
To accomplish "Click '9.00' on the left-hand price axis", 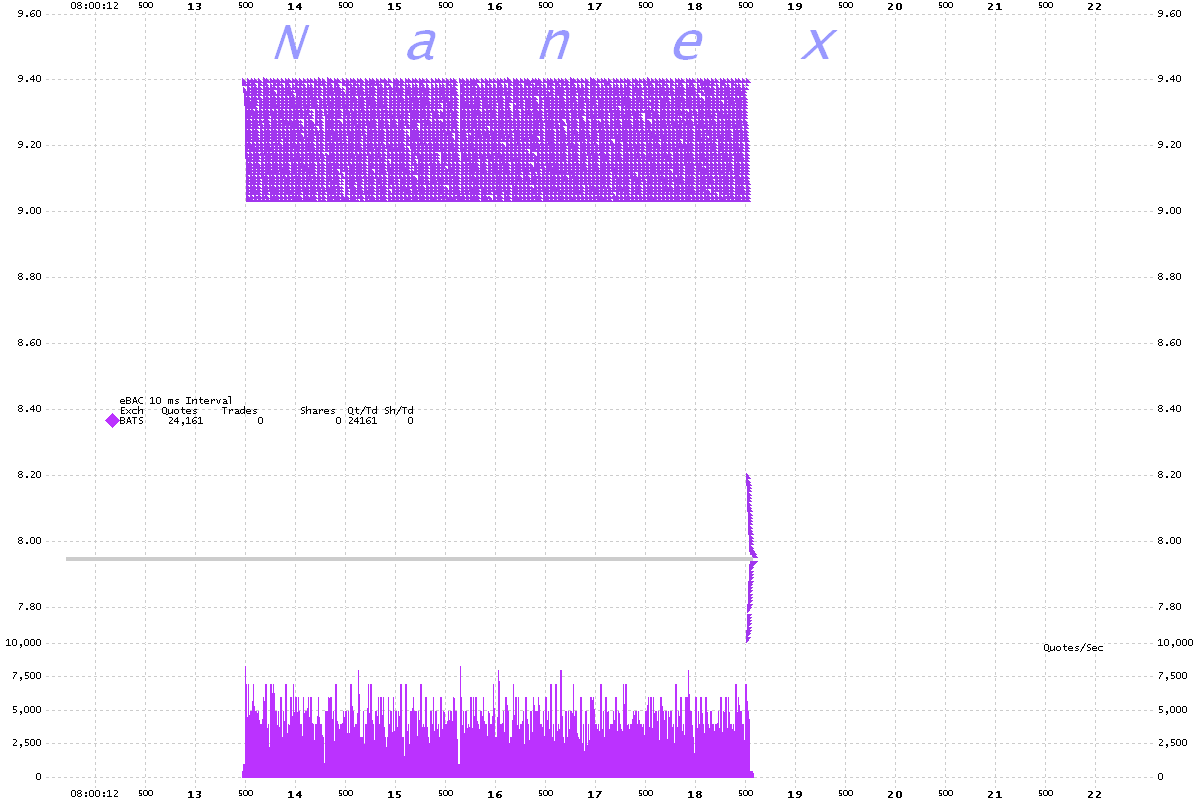I will [28, 211].
